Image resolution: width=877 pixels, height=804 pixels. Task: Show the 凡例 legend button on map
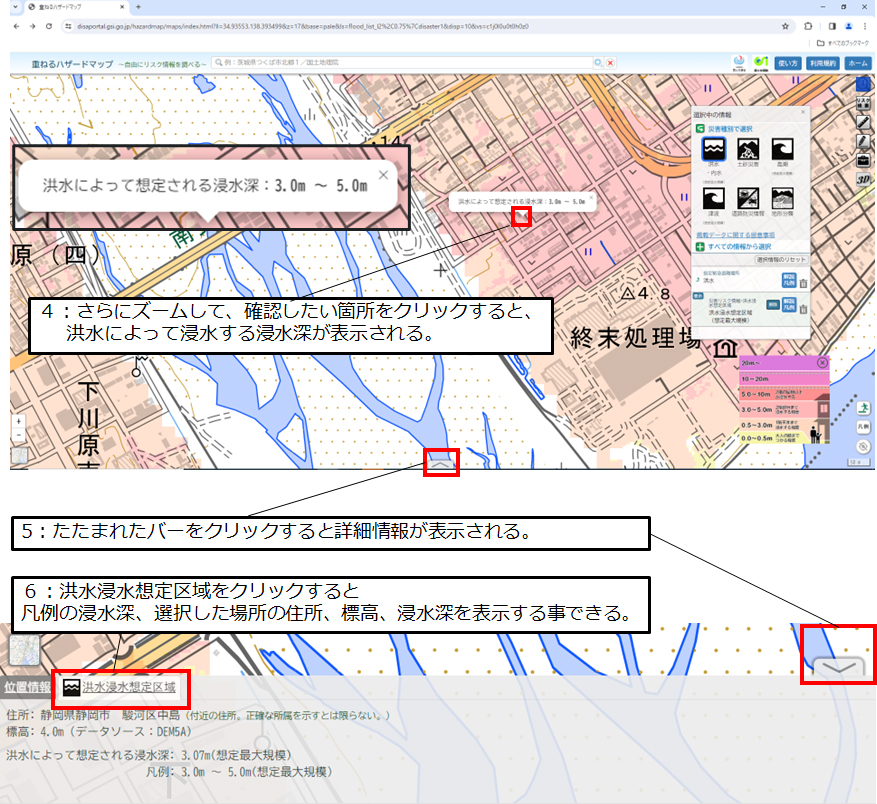864,427
